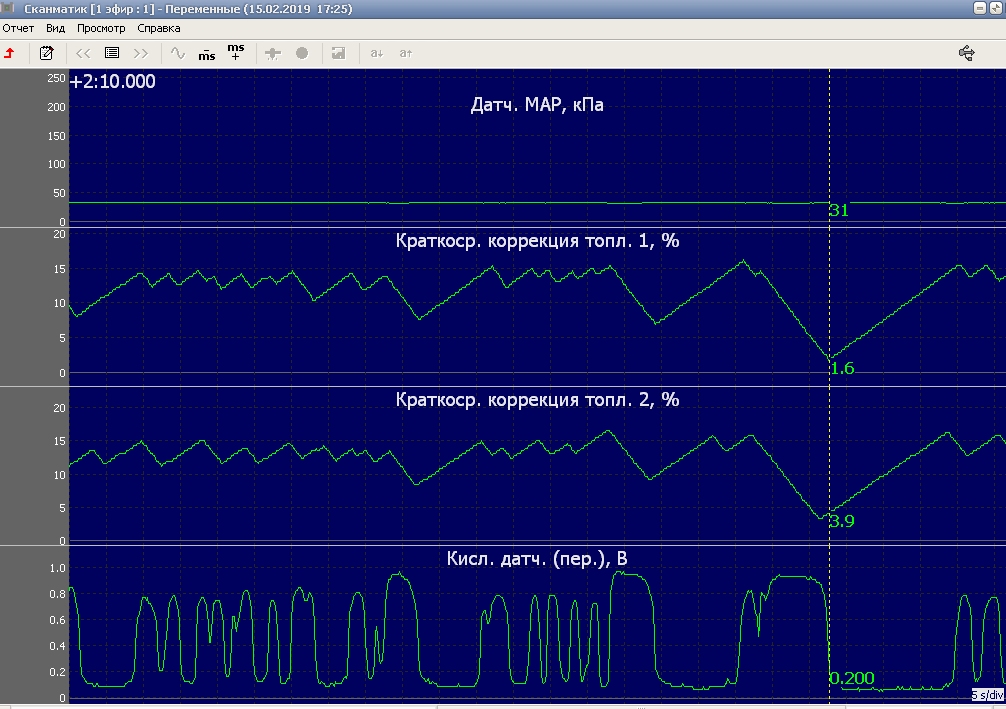1006x709 pixels.
Task: Go to next page with >> arrows
Action: click(x=141, y=53)
